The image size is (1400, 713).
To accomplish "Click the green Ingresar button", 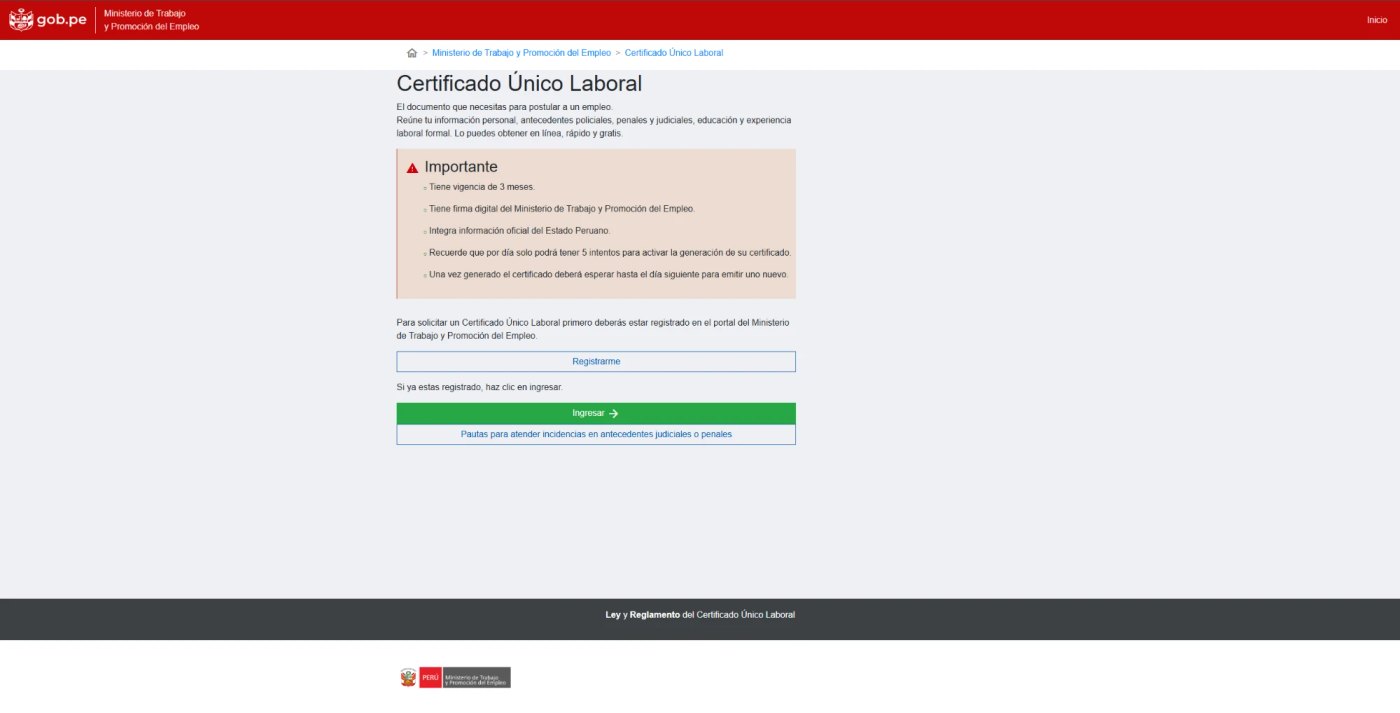I will tap(596, 413).
